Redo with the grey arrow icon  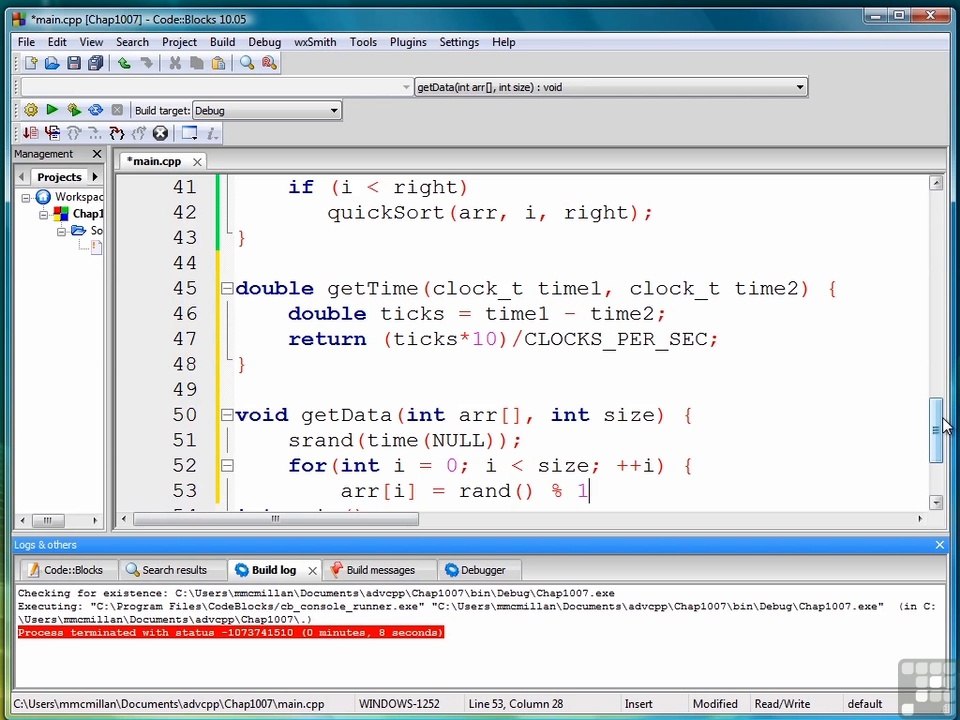point(146,63)
